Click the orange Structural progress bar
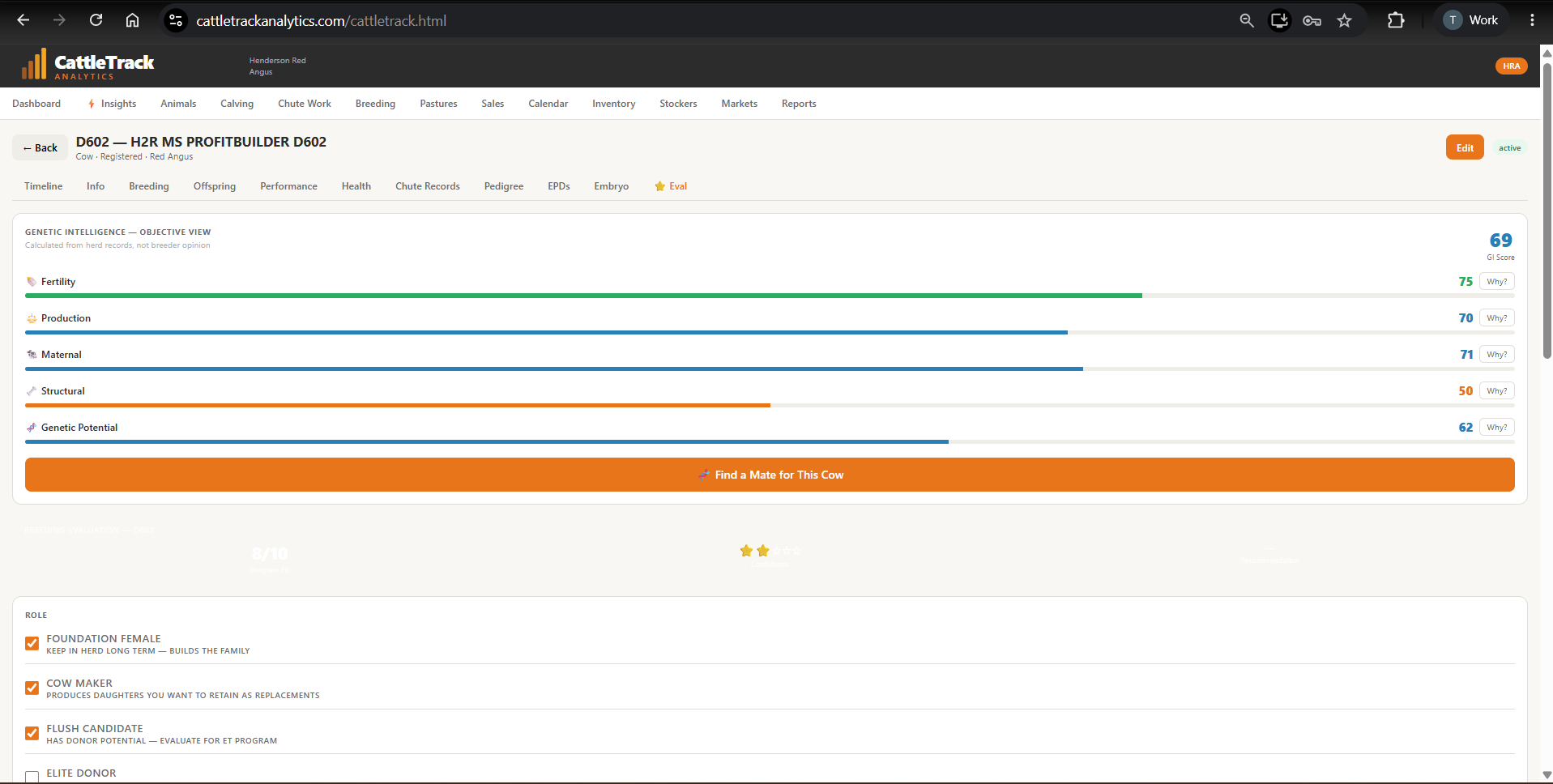The height and width of the screenshot is (784, 1553). (x=398, y=405)
